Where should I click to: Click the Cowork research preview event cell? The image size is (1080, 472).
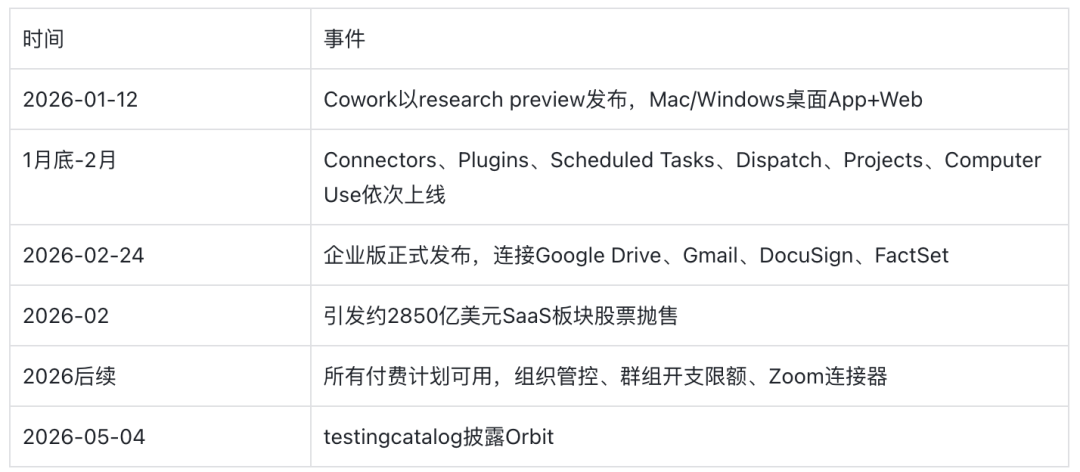689,99
